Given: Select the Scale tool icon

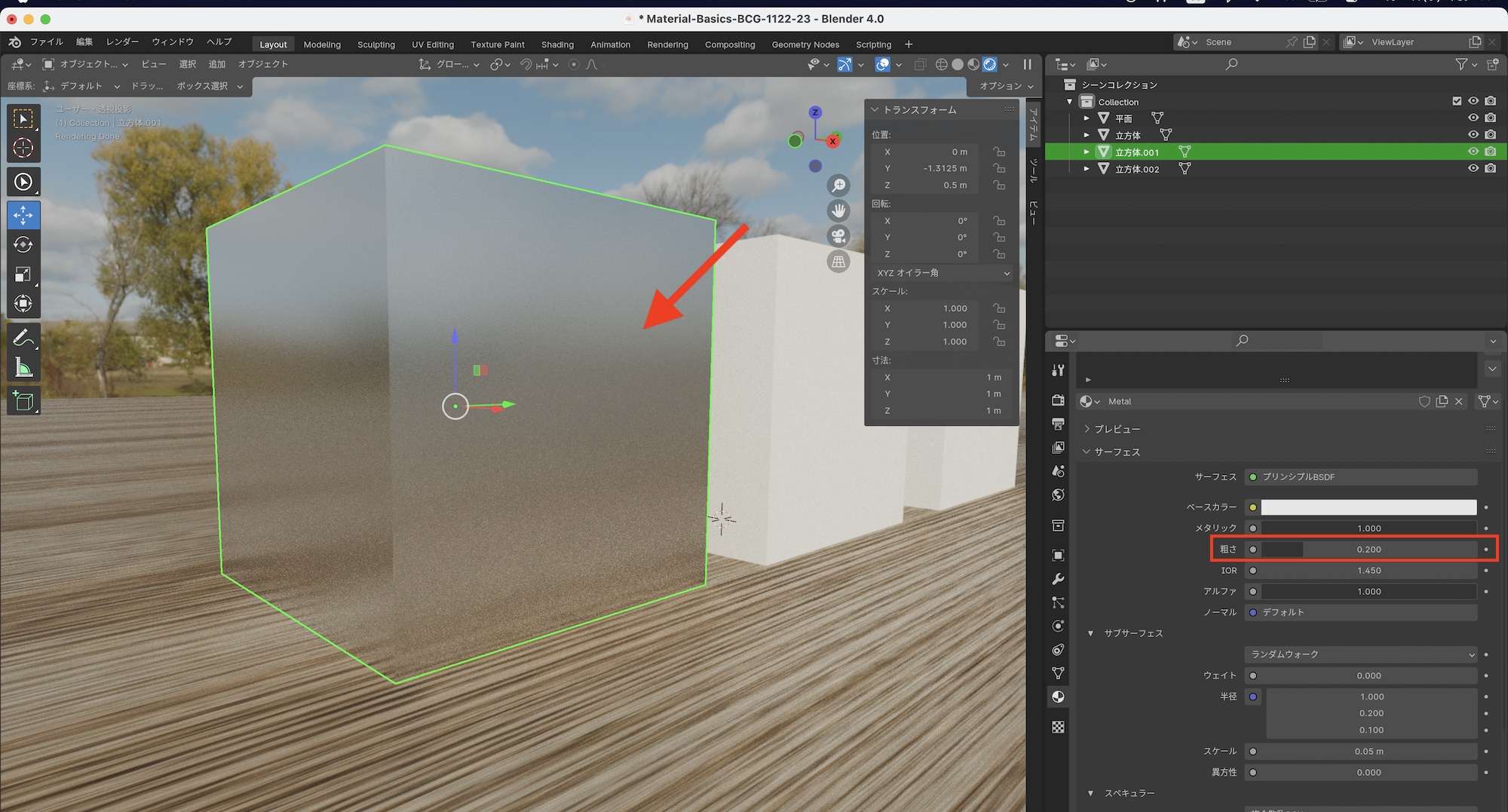Looking at the screenshot, I should tap(23, 274).
